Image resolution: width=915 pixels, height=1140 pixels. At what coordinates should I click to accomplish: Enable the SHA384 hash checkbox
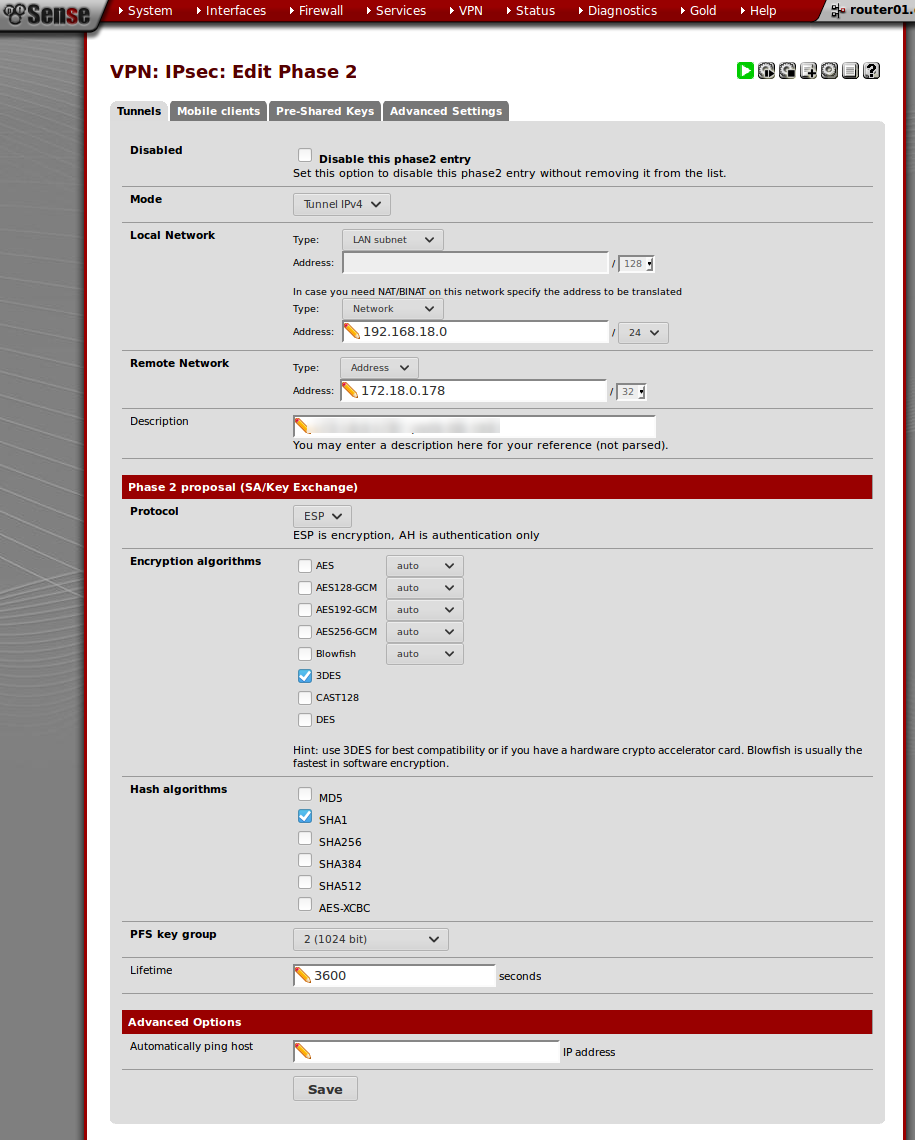pyautogui.click(x=305, y=860)
